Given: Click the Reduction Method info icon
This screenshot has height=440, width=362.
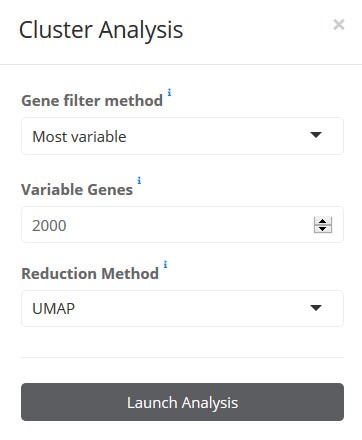Looking at the screenshot, I should pos(165,264).
